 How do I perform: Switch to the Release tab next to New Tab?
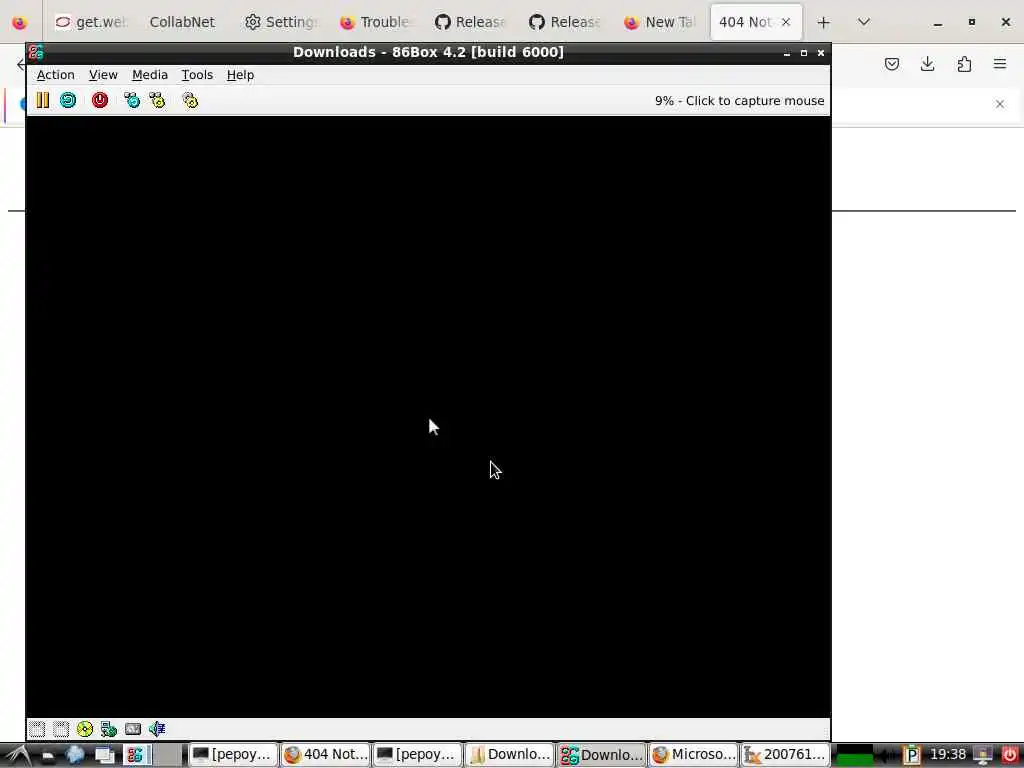[564, 22]
